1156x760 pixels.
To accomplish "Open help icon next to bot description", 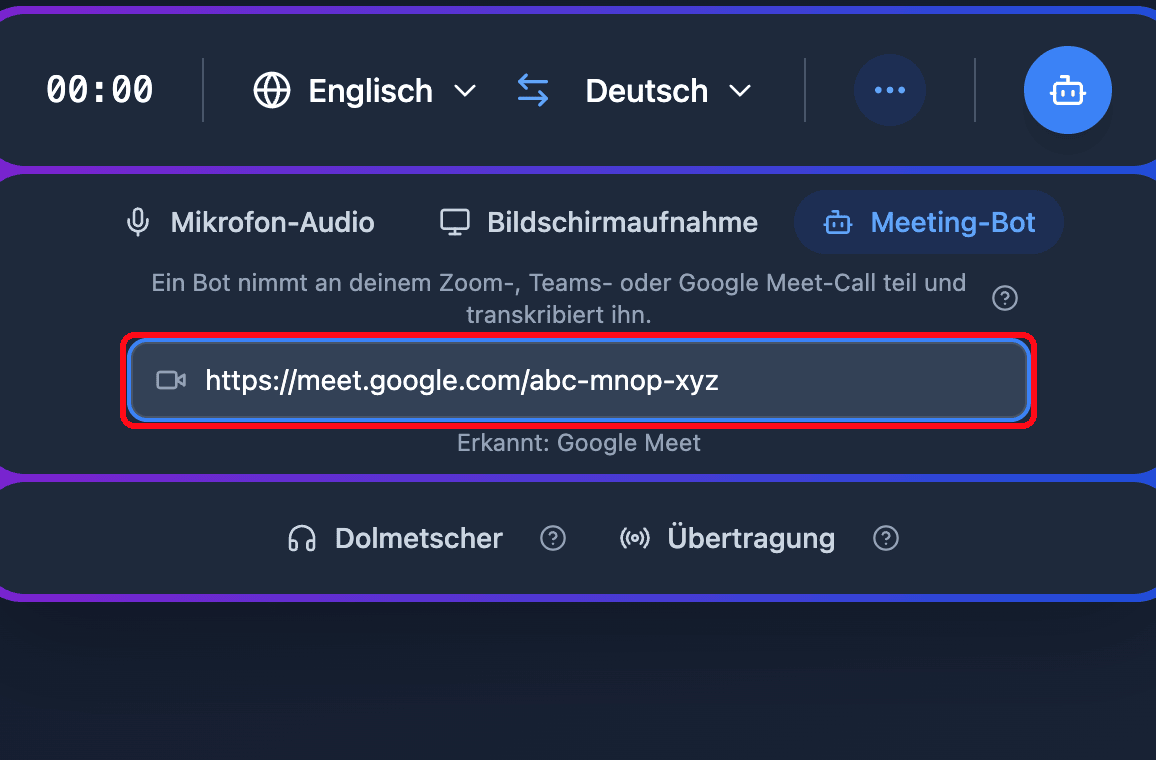I will (x=1005, y=298).
